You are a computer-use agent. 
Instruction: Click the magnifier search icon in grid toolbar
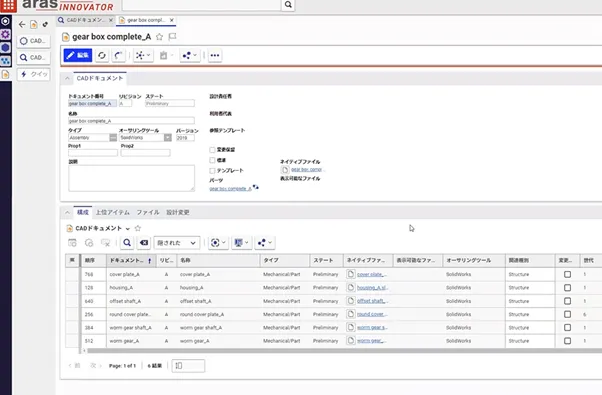(x=127, y=243)
